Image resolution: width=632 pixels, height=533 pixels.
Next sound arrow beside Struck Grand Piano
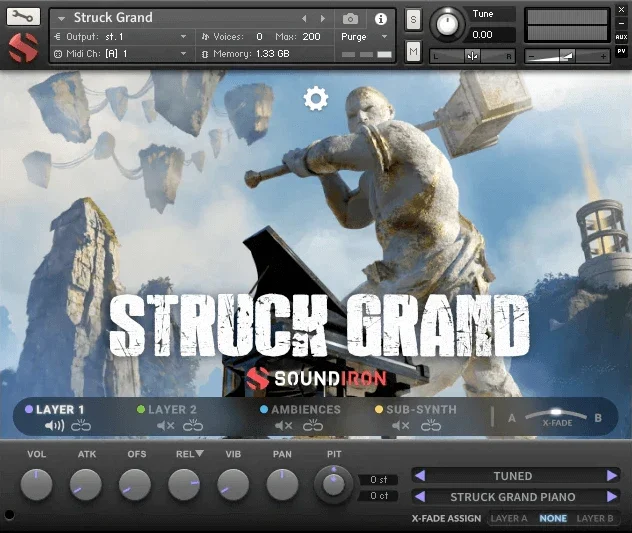612,497
